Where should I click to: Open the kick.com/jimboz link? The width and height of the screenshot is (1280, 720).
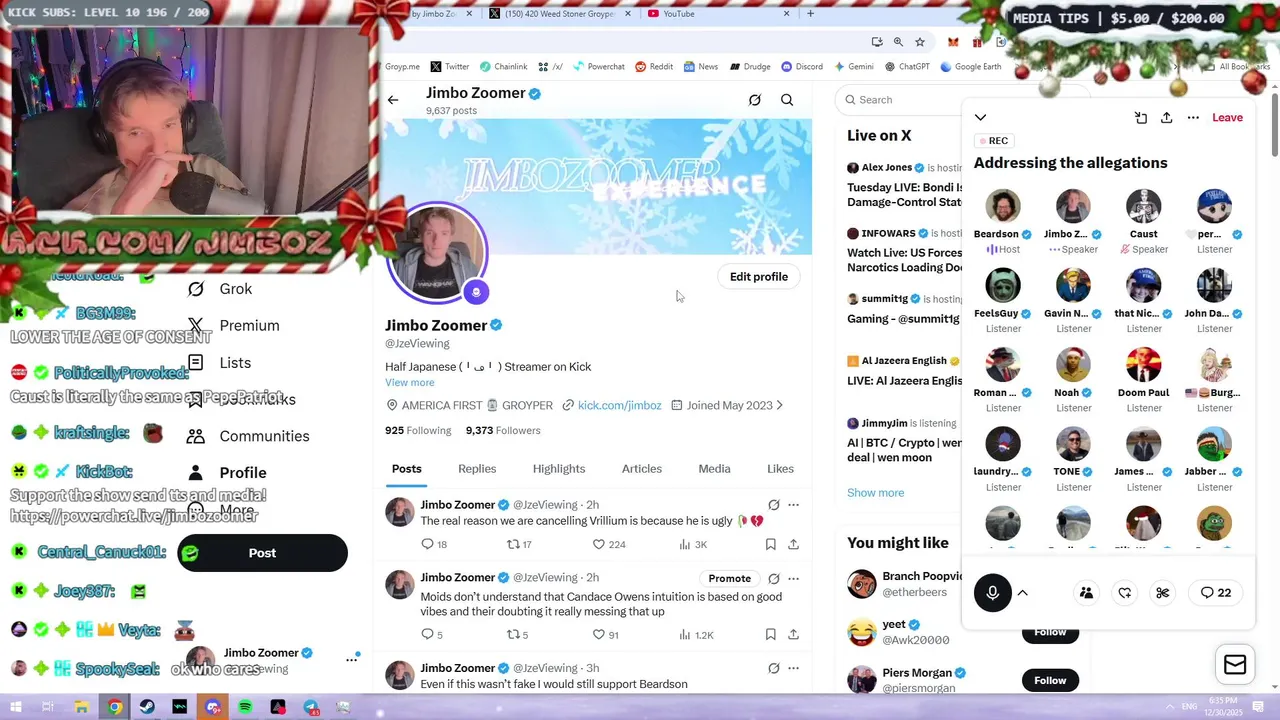point(619,405)
